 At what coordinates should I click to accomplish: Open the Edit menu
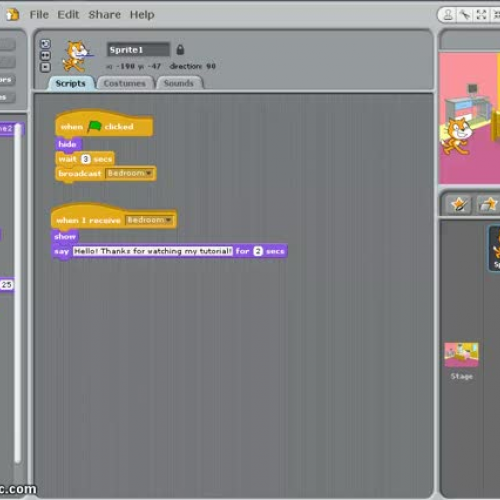(x=68, y=15)
